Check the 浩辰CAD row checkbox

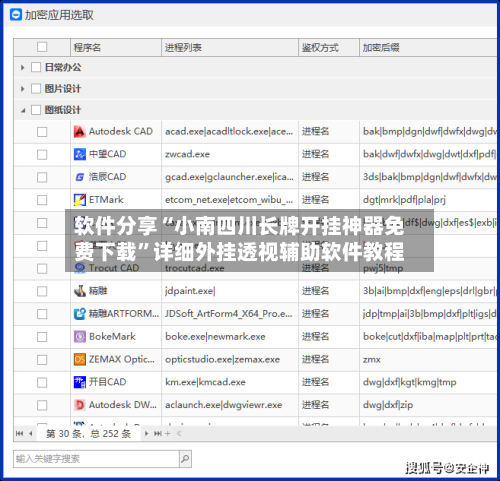point(42,177)
